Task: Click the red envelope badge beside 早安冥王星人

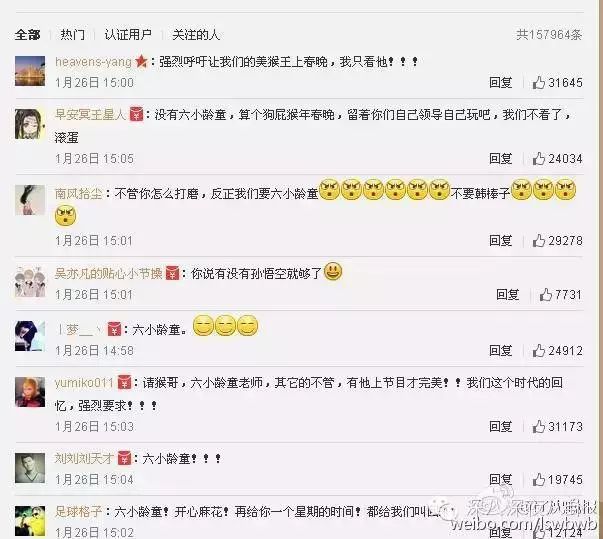Action: (136, 115)
